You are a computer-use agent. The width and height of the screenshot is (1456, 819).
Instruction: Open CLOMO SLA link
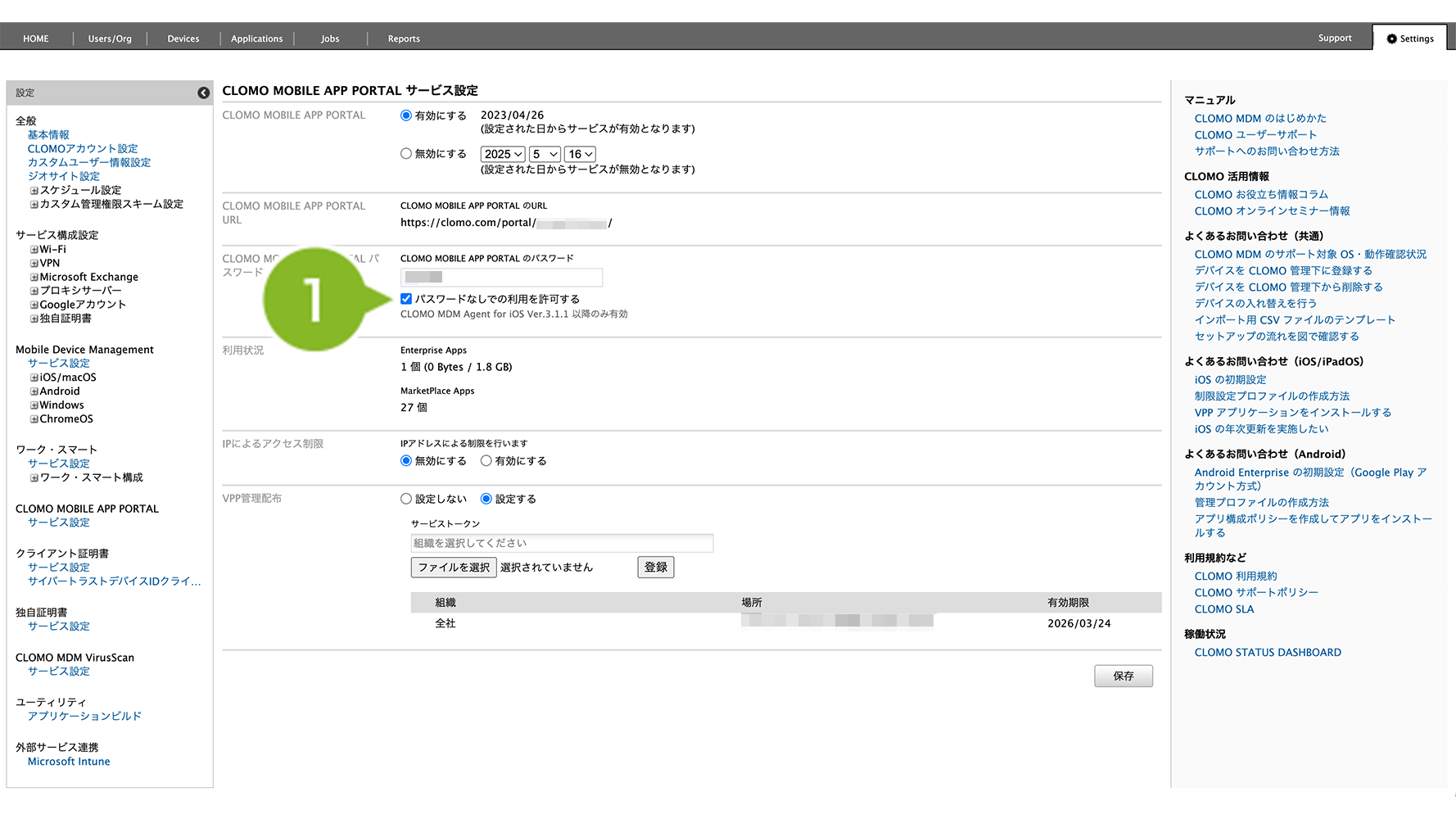tap(1224, 609)
